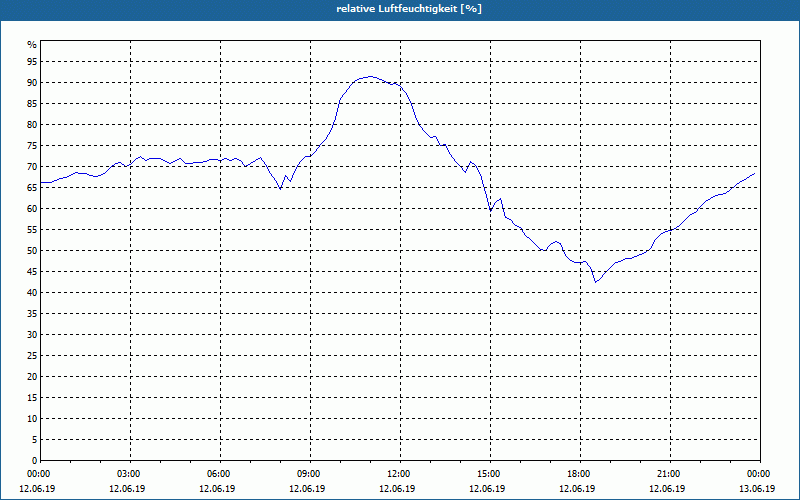The width and height of the screenshot is (800, 500).
Task: Select the 25 y-axis value
Action: coord(32,356)
